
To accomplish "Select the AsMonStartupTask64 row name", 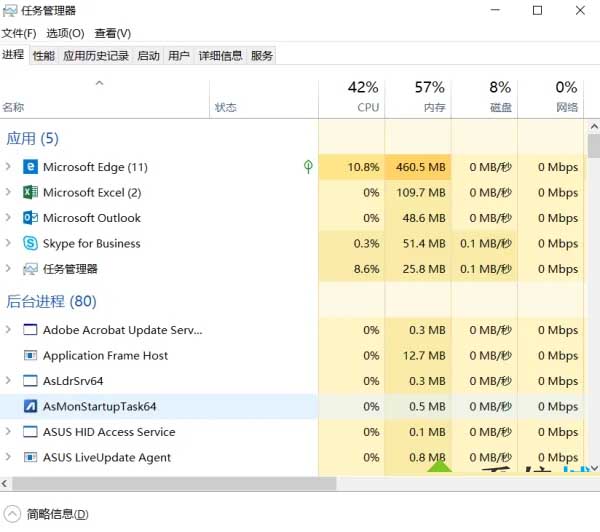I will (x=99, y=406).
